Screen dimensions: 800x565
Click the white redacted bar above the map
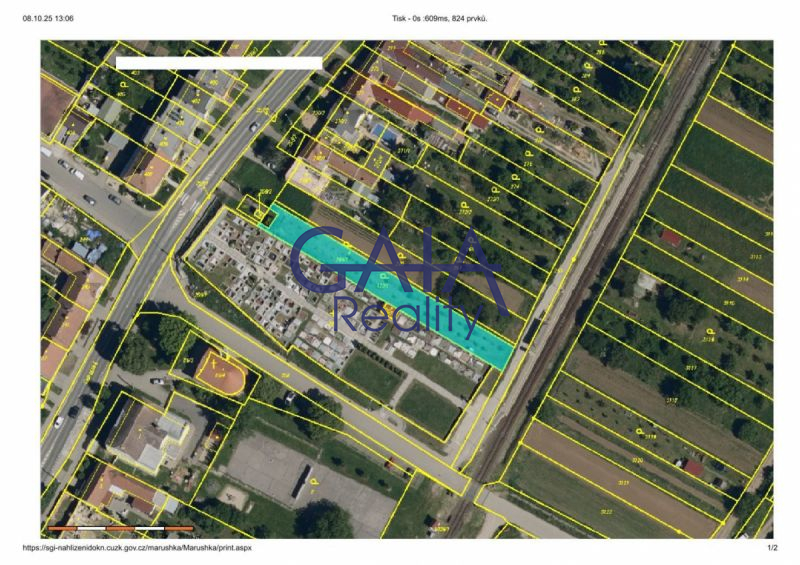coord(219,62)
